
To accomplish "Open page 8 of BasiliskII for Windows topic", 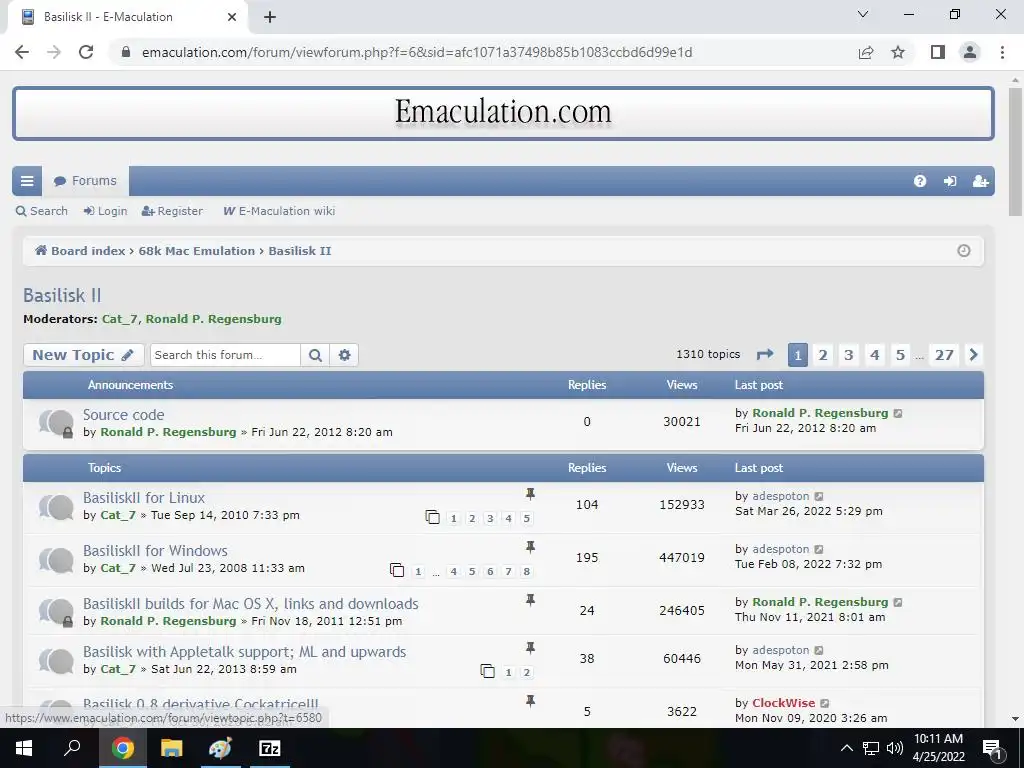I will tap(526, 571).
